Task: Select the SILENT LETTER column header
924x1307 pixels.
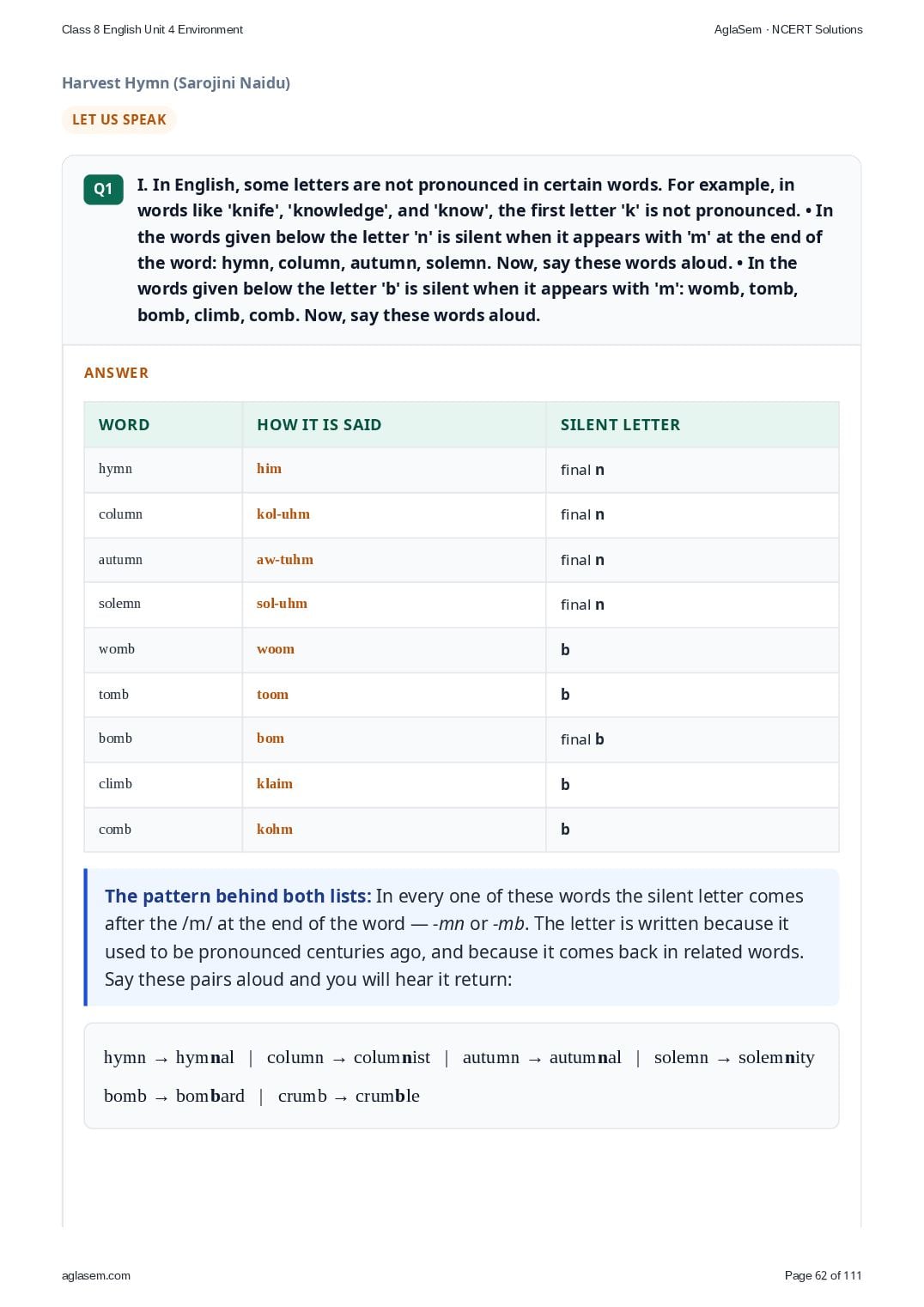Action: click(x=620, y=424)
